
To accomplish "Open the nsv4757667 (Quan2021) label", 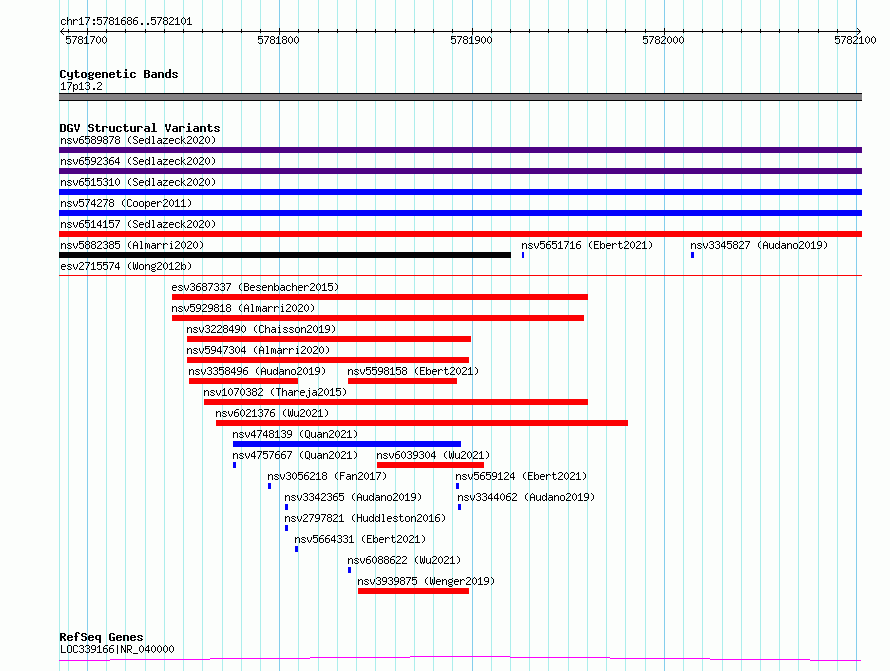I will tap(295, 455).
